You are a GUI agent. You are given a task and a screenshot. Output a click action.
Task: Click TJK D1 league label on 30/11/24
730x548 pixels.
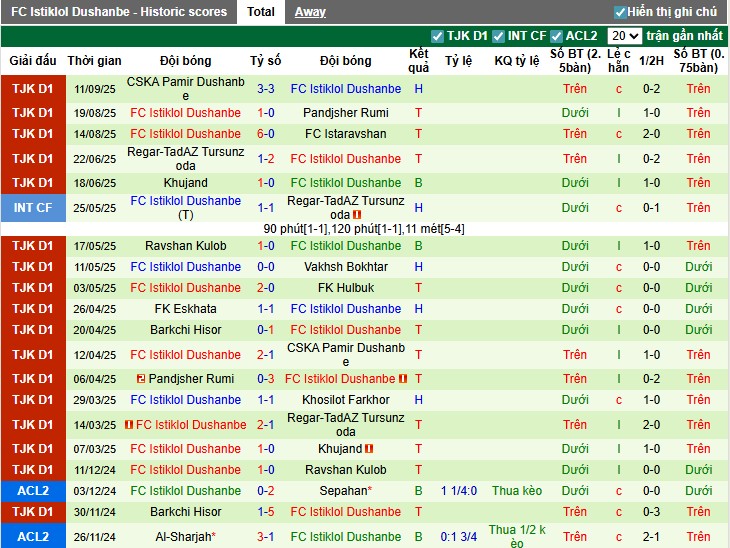coord(33,512)
